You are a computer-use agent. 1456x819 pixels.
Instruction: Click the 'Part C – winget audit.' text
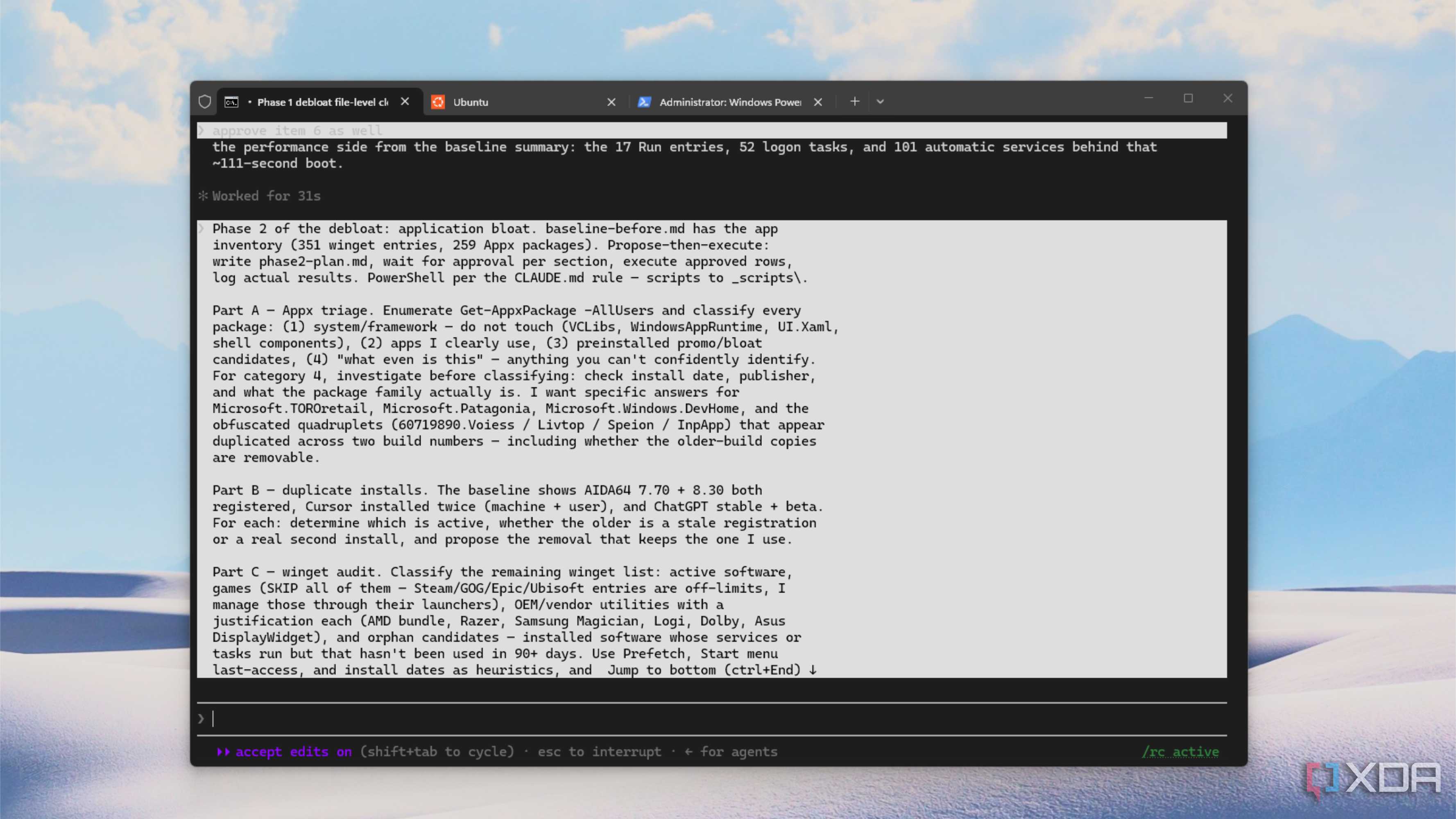(x=297, y=572)
